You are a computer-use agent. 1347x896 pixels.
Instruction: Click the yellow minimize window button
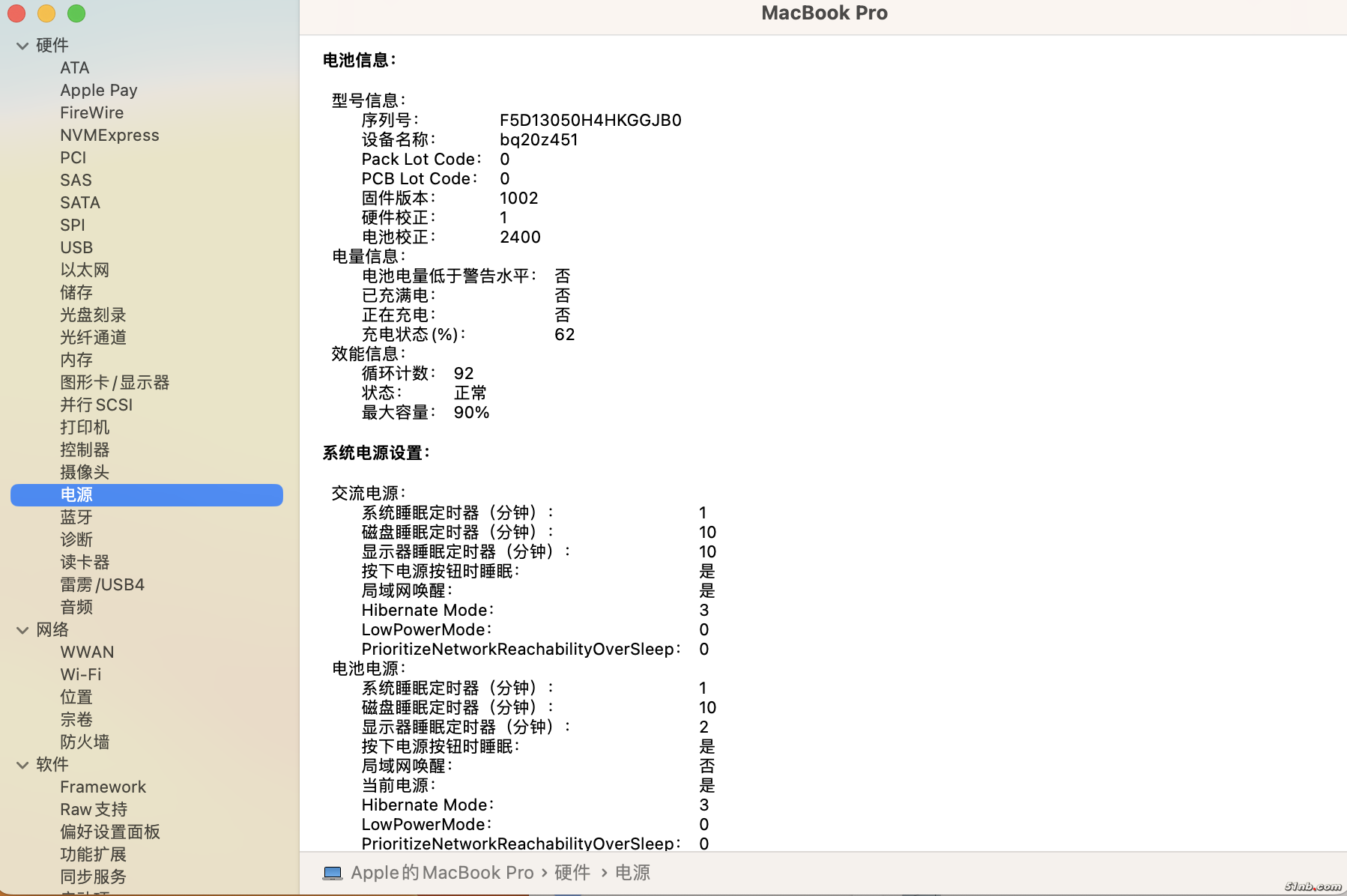coord(46,13)
